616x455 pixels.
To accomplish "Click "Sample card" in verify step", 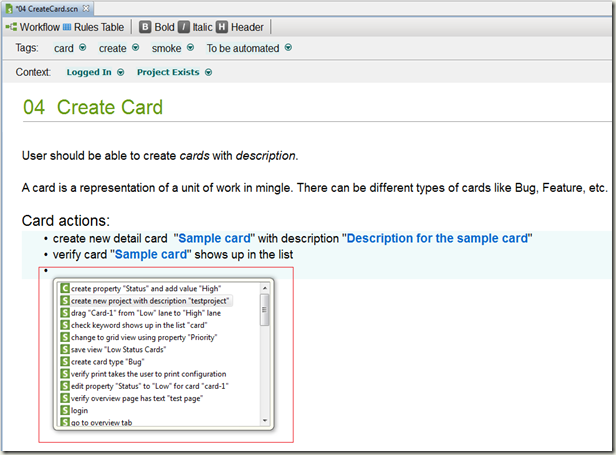I will pos(151,255).
